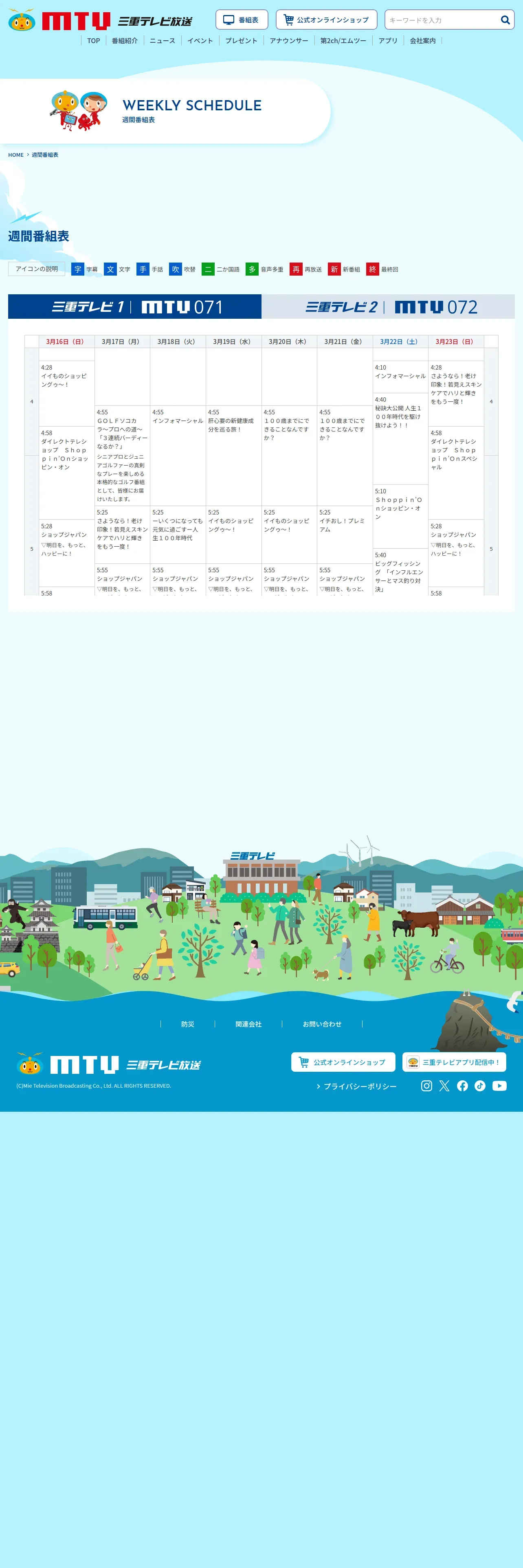Open the footer X (Twitter) icon
Screen dimensions: 523x1568
click(444, 1085)
